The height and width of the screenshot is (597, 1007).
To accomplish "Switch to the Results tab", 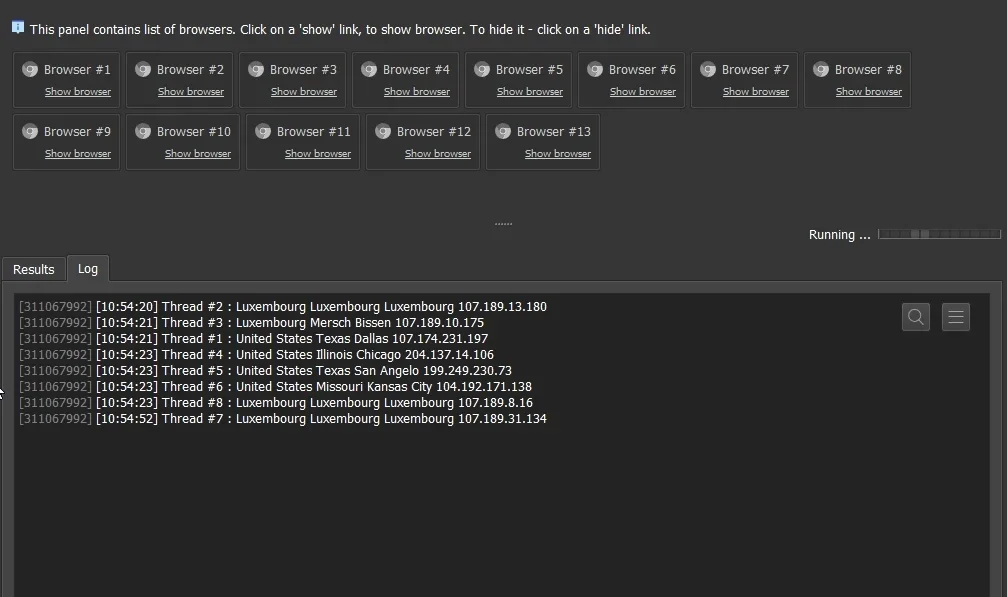I will coord(33,270).
